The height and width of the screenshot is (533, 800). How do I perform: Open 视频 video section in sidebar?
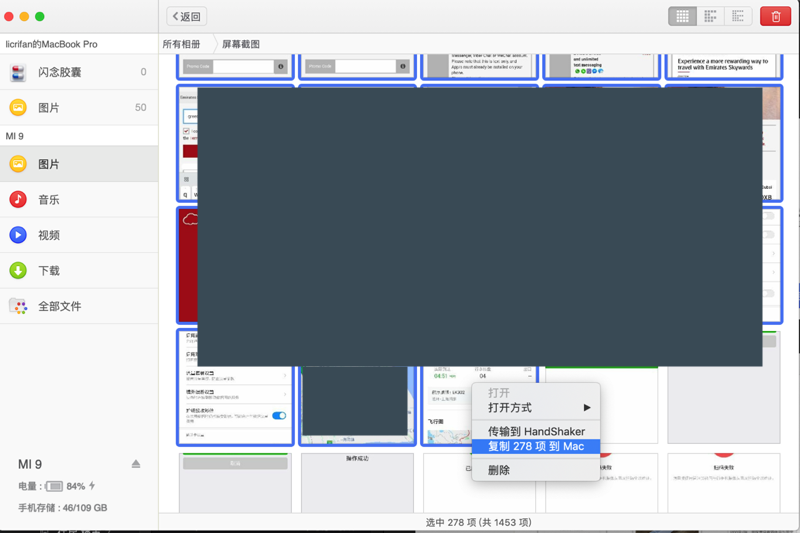(48, 235)
